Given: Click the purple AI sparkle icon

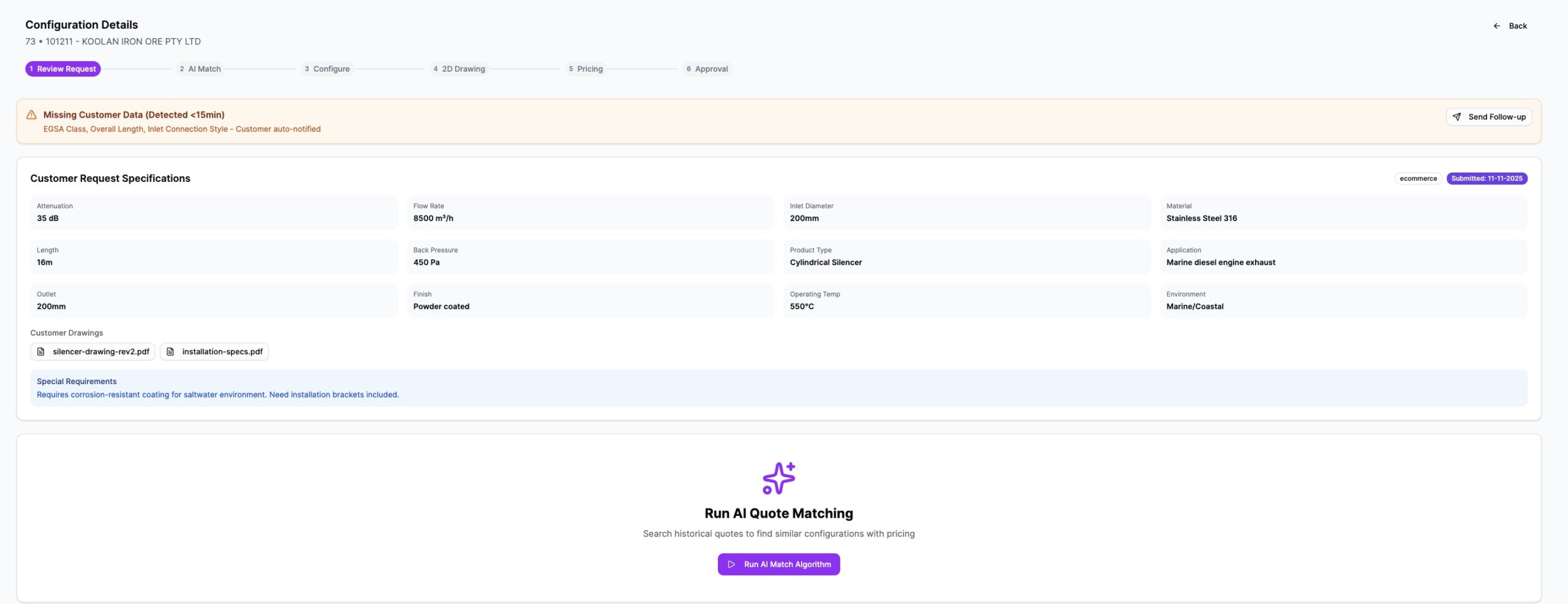Looking at the screenshot, I should click(x=778, y=478).
